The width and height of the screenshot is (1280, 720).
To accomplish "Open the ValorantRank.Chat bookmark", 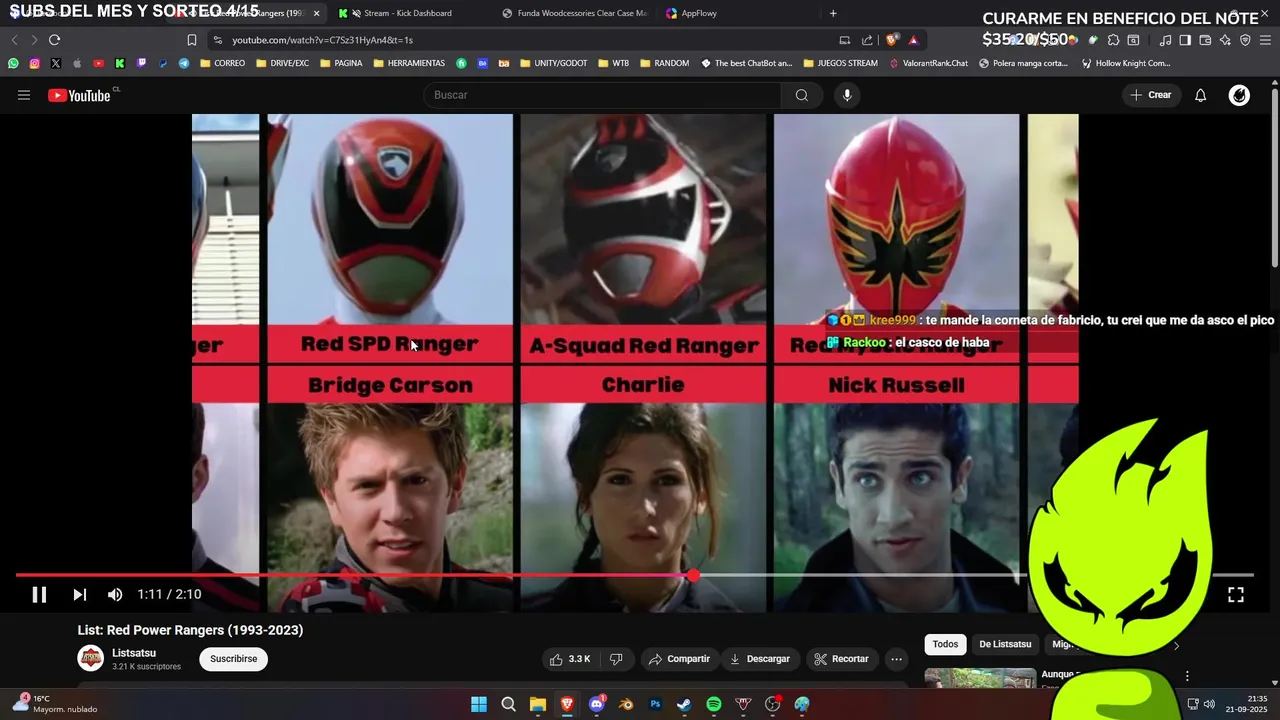I will [x=928, y=63].
